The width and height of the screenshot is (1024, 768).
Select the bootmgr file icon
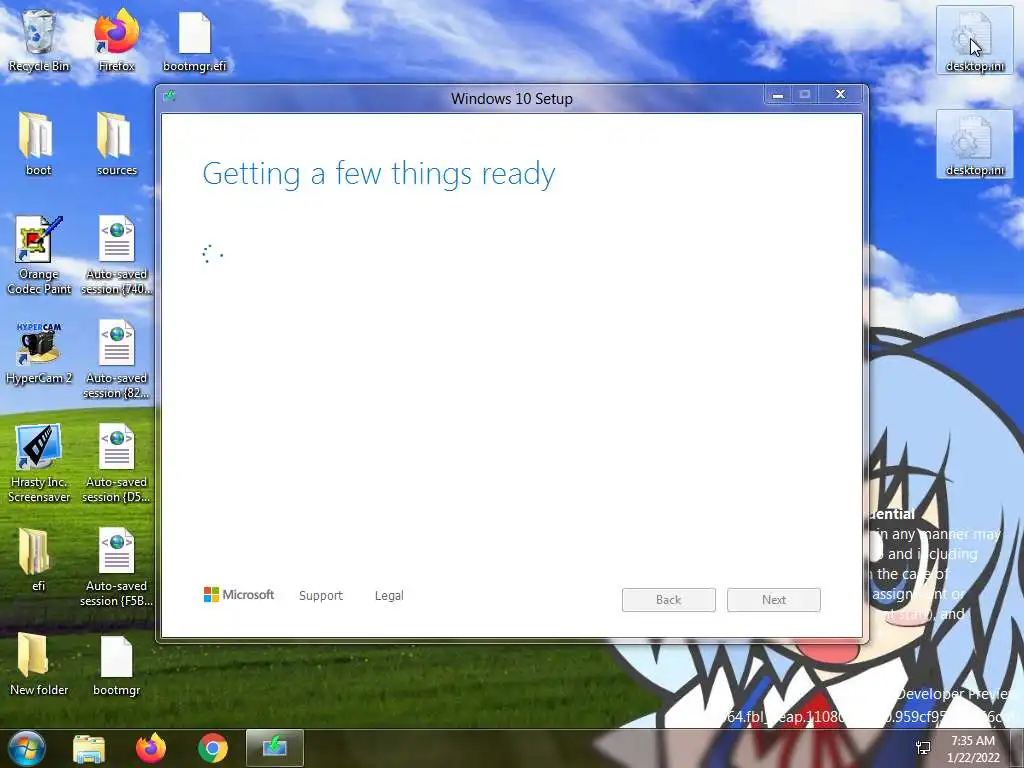[116, 664]
